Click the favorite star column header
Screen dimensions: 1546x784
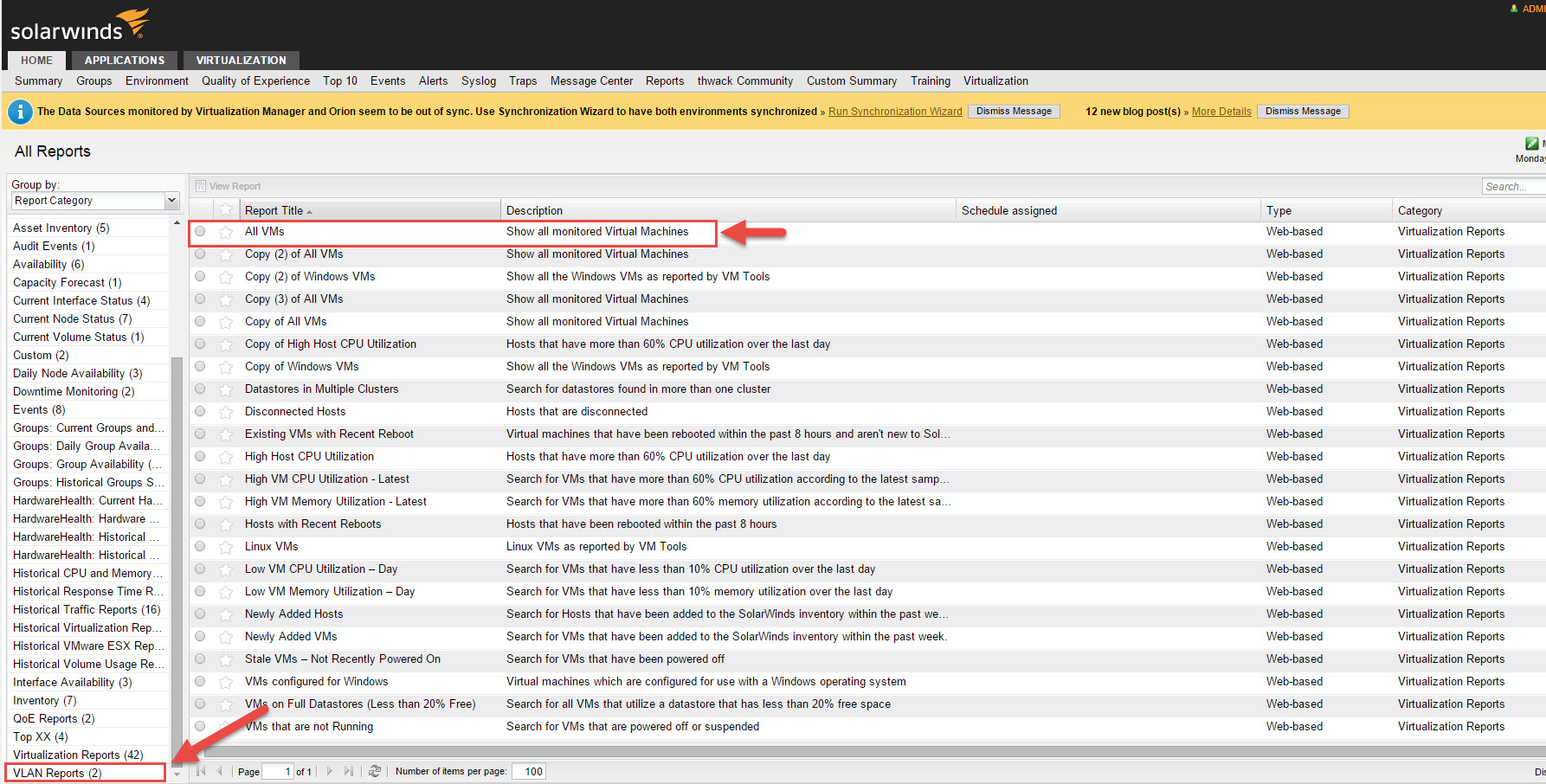(x=226, y=210)
